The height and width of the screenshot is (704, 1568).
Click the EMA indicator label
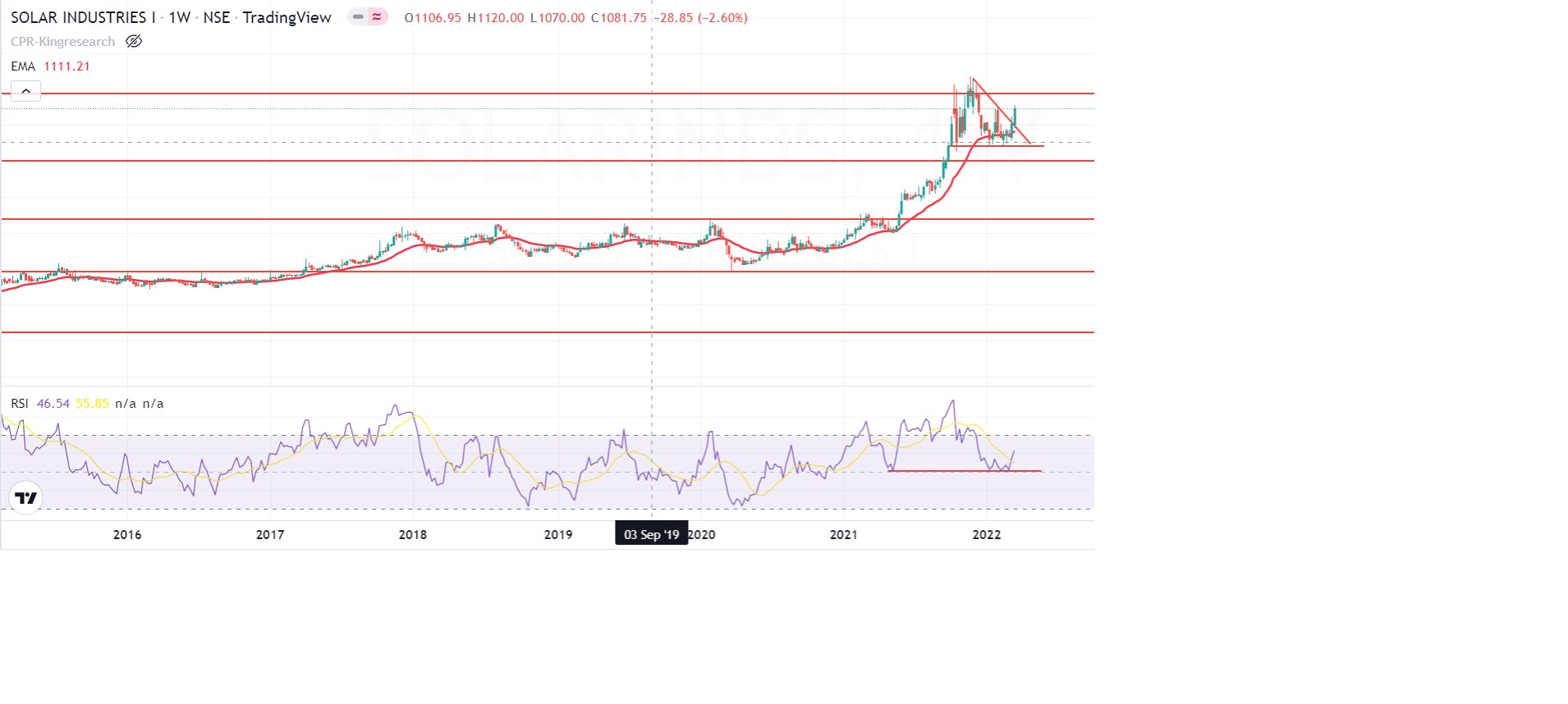pos(23,66)
